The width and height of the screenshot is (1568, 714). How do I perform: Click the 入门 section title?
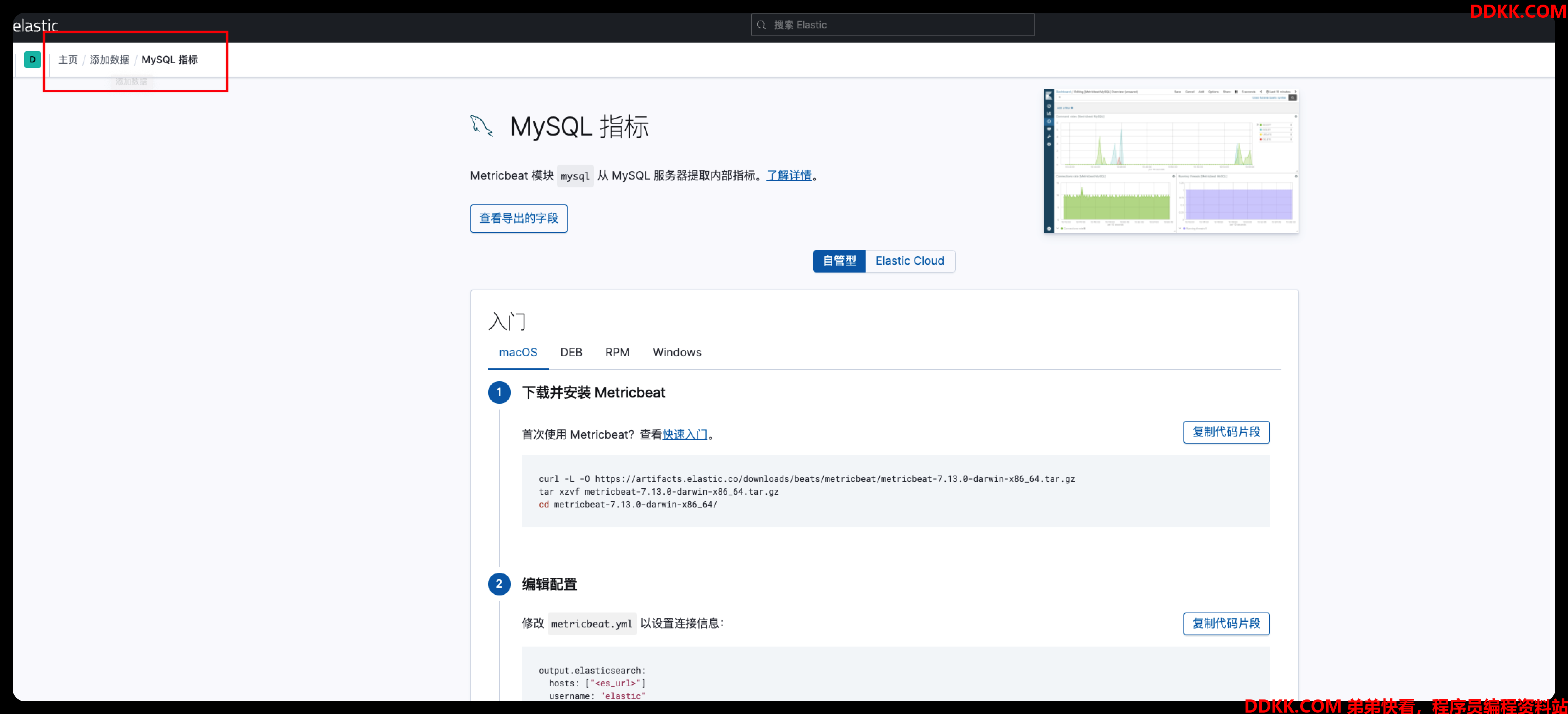click(507, 322)
